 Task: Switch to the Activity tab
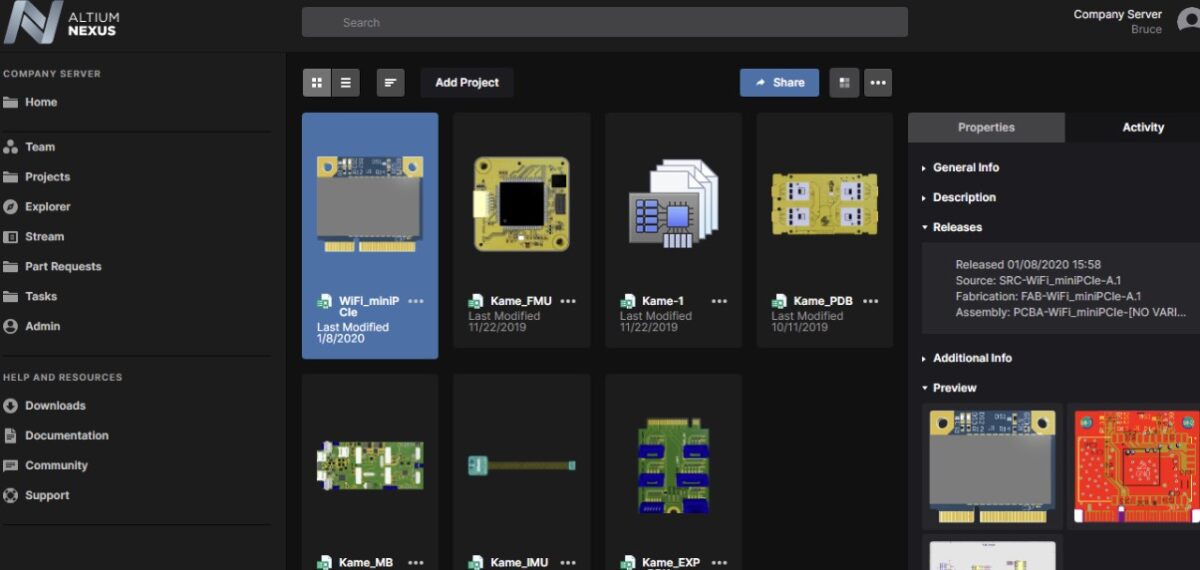pyautogui.click(x=1143, y=128)
